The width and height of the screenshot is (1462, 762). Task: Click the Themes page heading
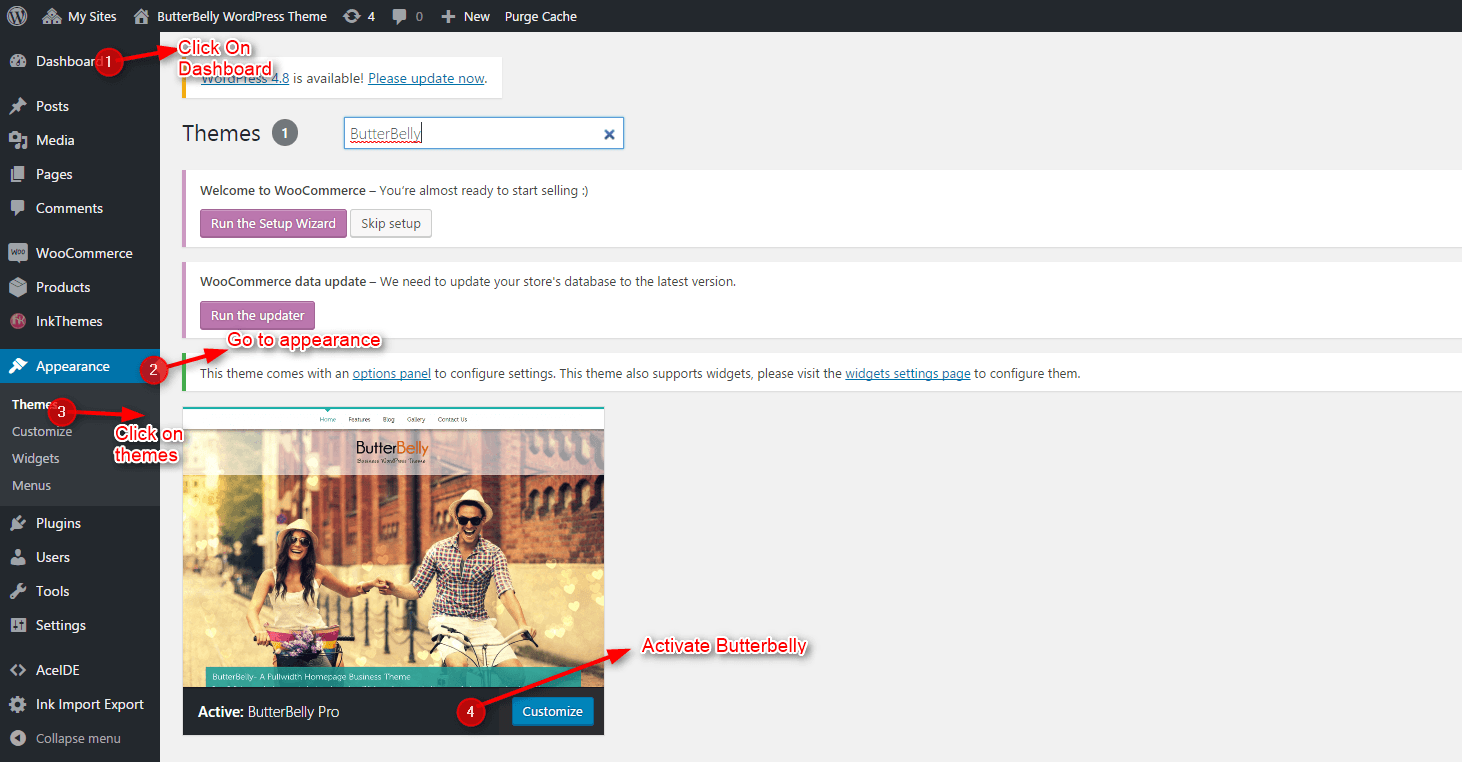point(222,133)
